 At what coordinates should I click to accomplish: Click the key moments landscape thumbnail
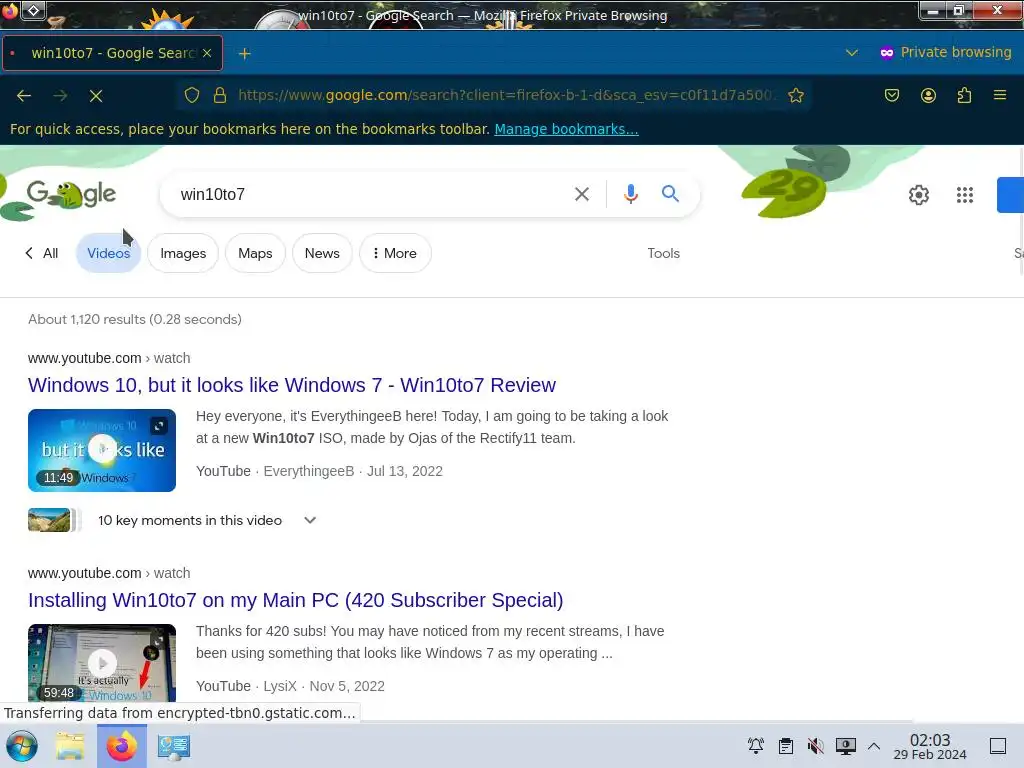[x=49, y=520]
